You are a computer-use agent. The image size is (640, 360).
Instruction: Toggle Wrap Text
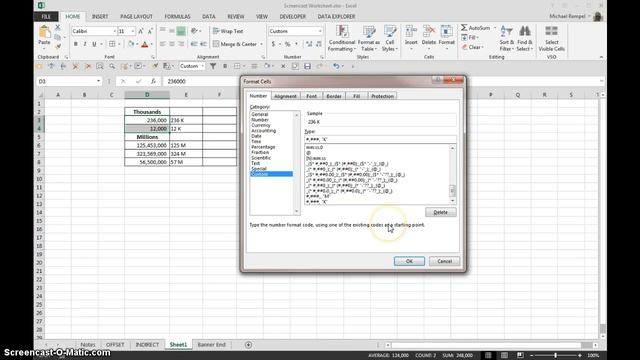click(x=228, y=31)
